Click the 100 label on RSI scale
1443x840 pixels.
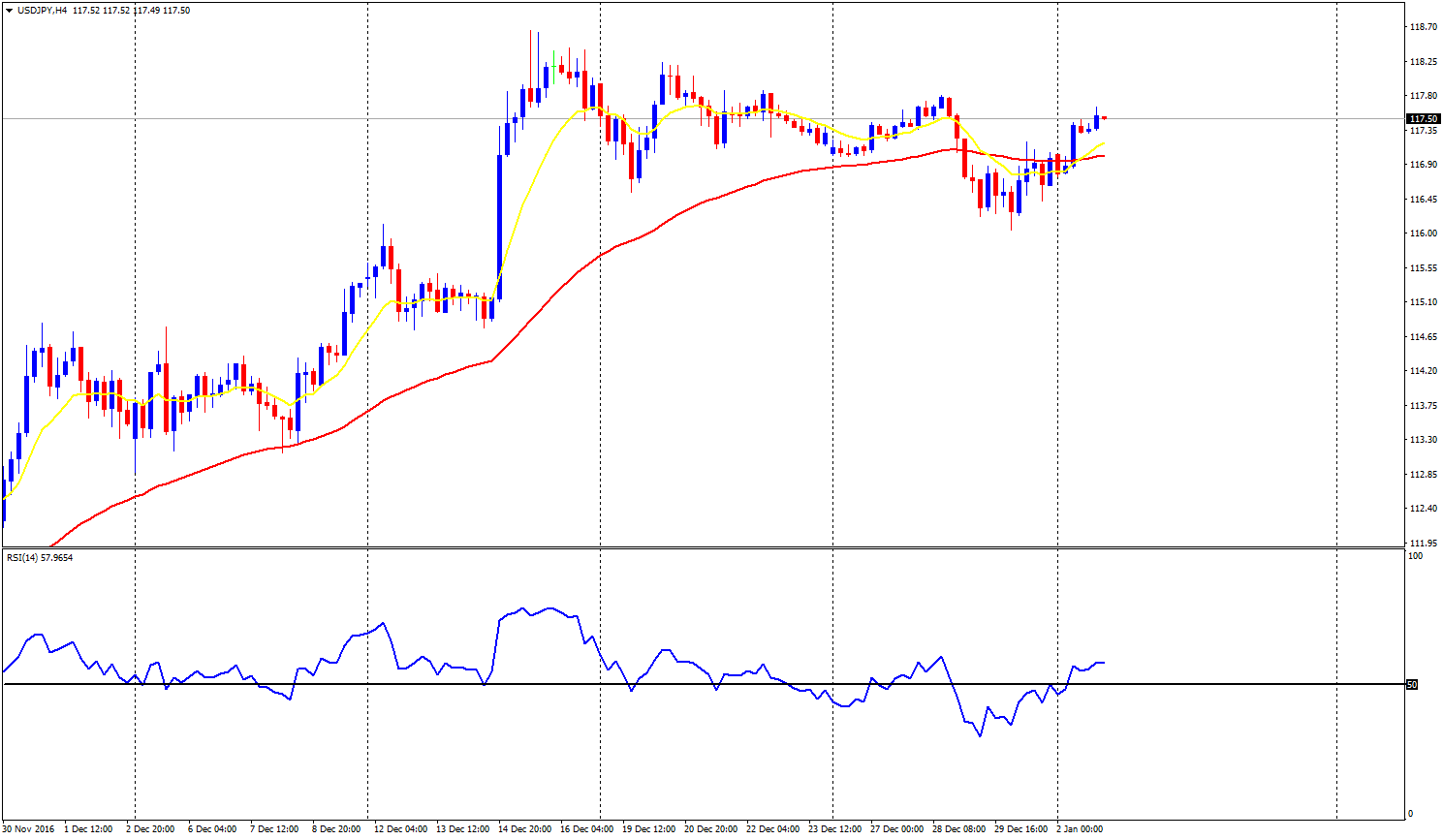(x=1416, y=556)
